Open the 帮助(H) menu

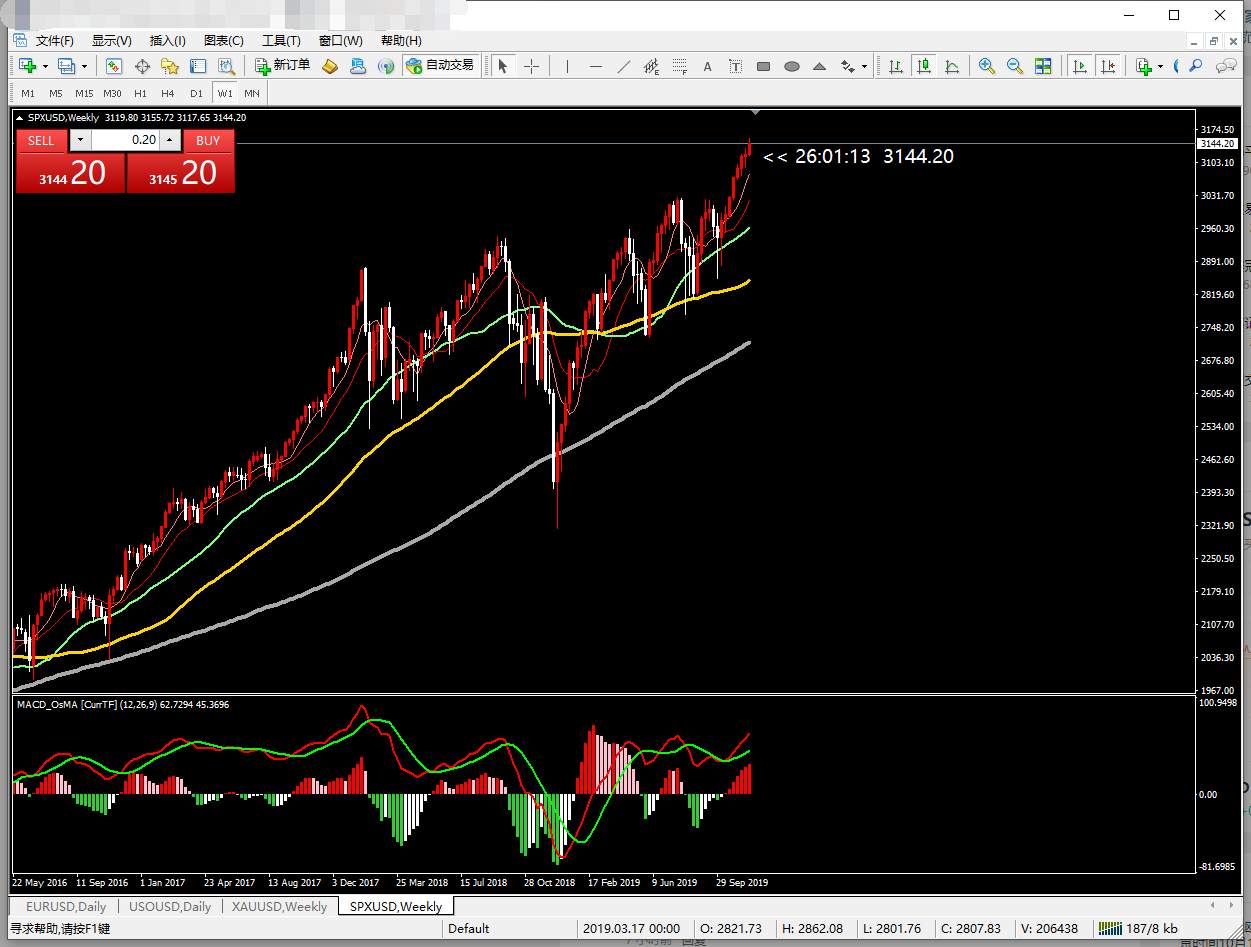401,40
